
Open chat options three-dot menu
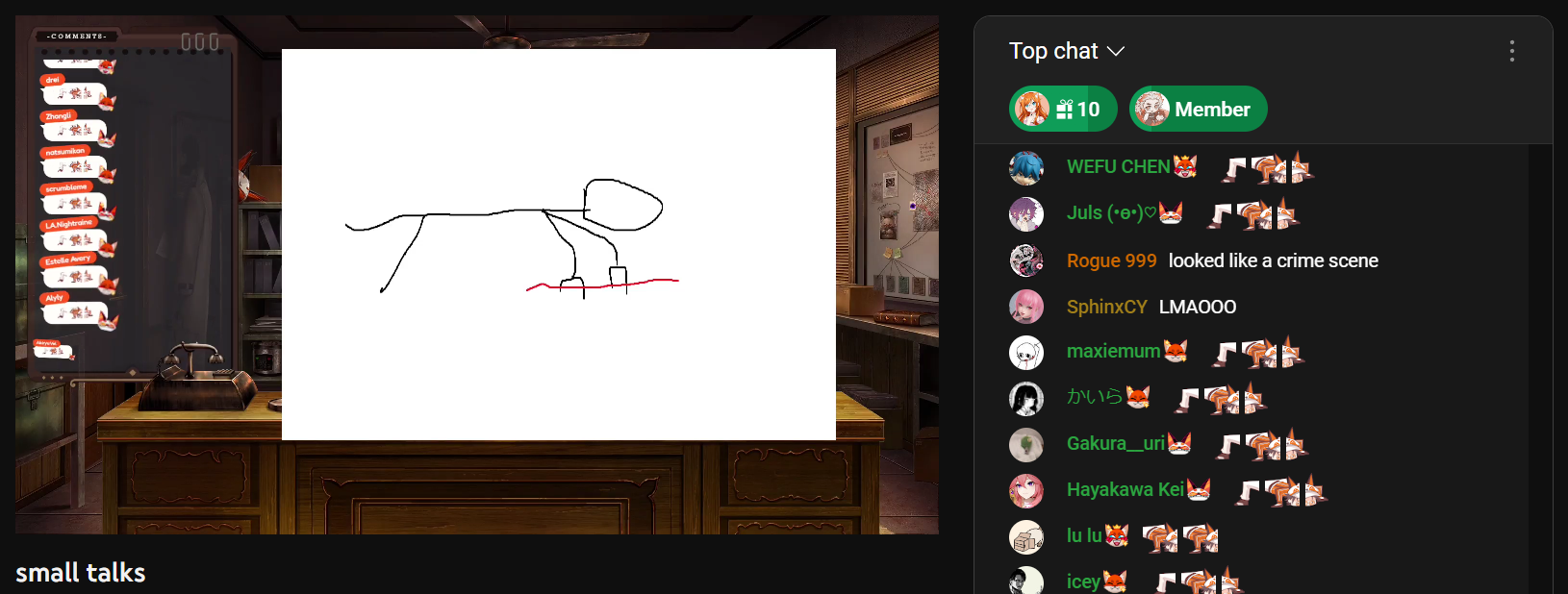coord(1512,51)
